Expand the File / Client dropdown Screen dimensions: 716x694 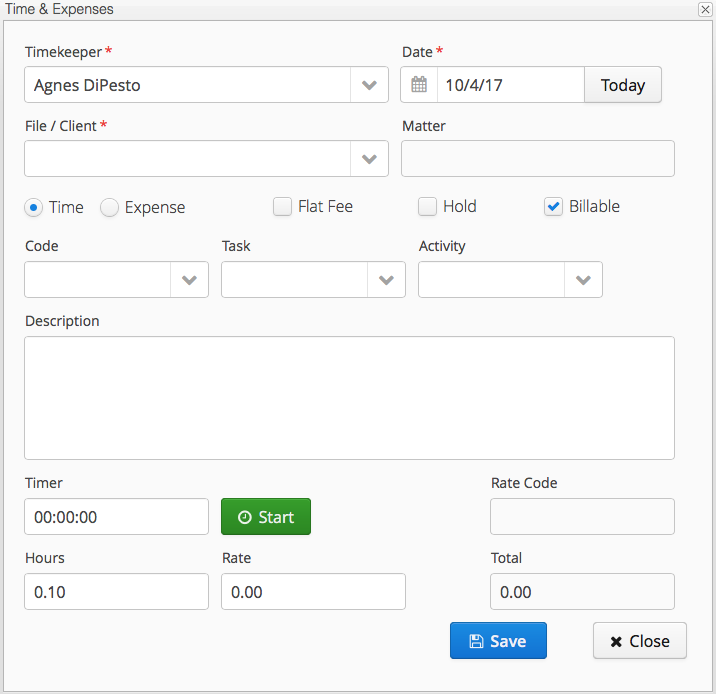pos(369,158)
